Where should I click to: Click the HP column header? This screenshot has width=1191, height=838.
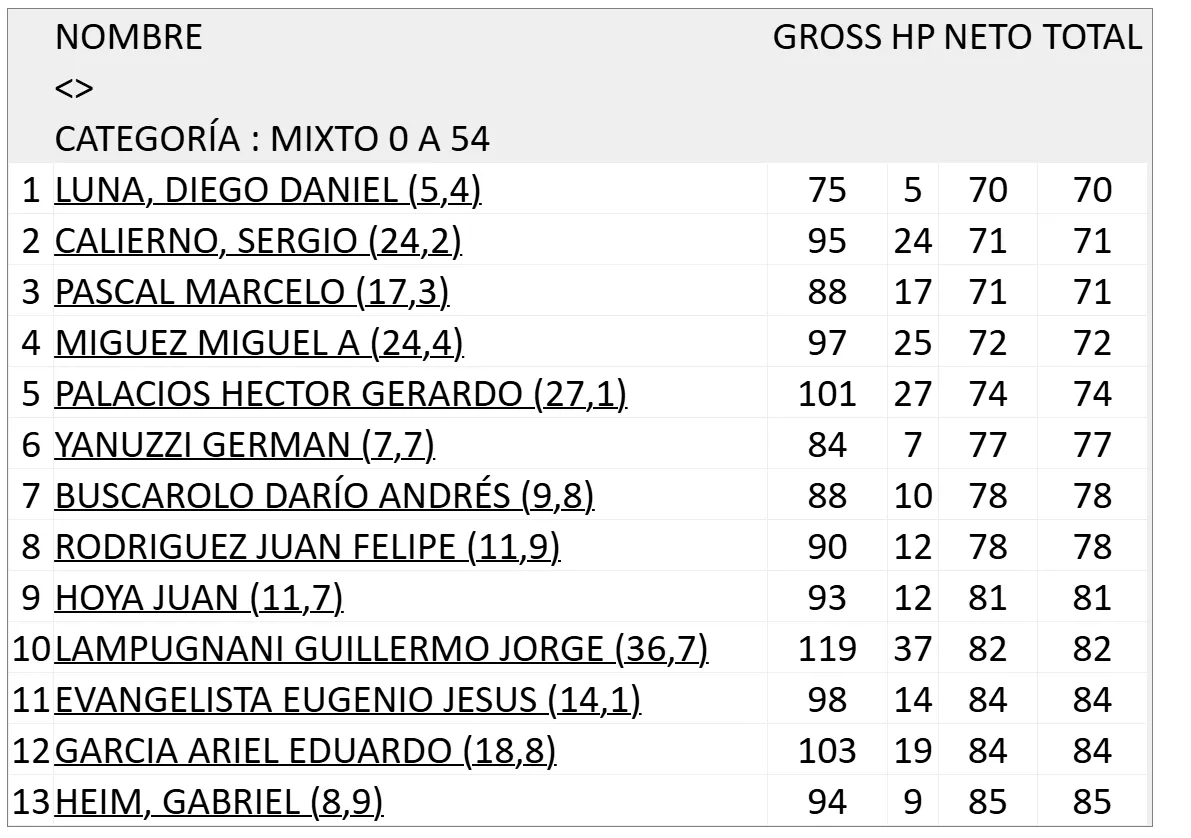913,38
